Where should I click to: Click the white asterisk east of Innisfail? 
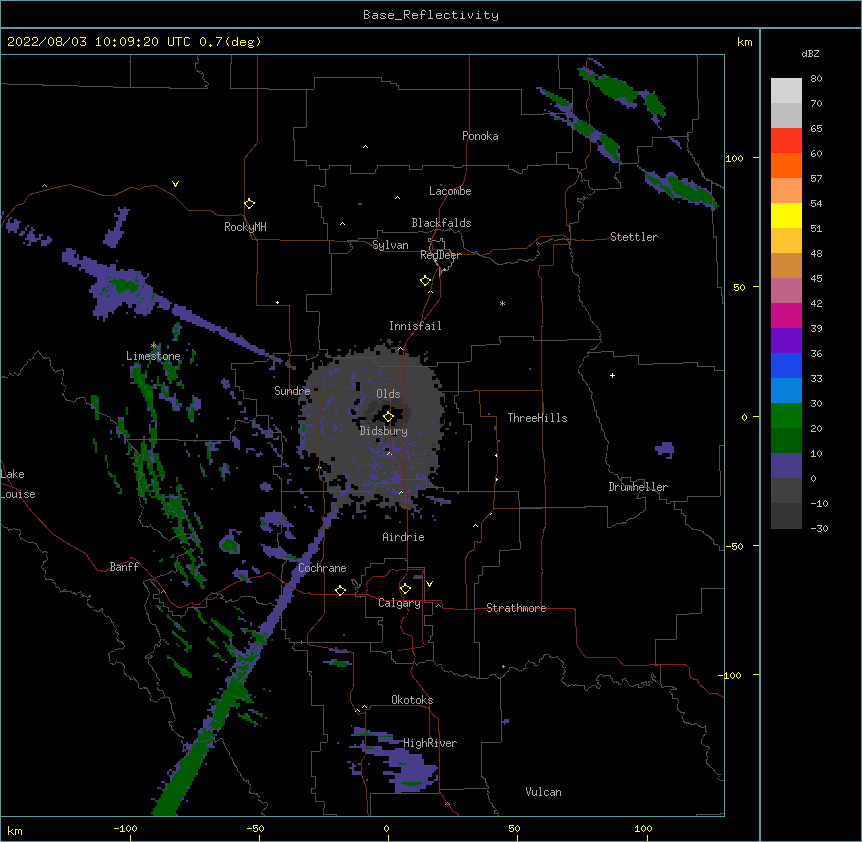click(502, 303)
